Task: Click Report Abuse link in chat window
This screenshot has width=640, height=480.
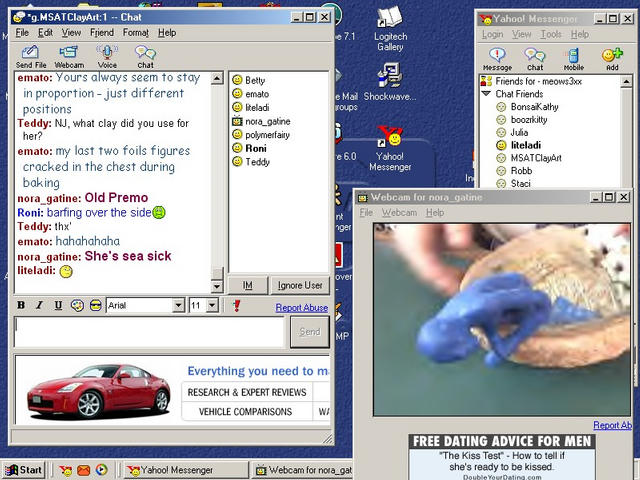Action: click(x=302, y=308)
